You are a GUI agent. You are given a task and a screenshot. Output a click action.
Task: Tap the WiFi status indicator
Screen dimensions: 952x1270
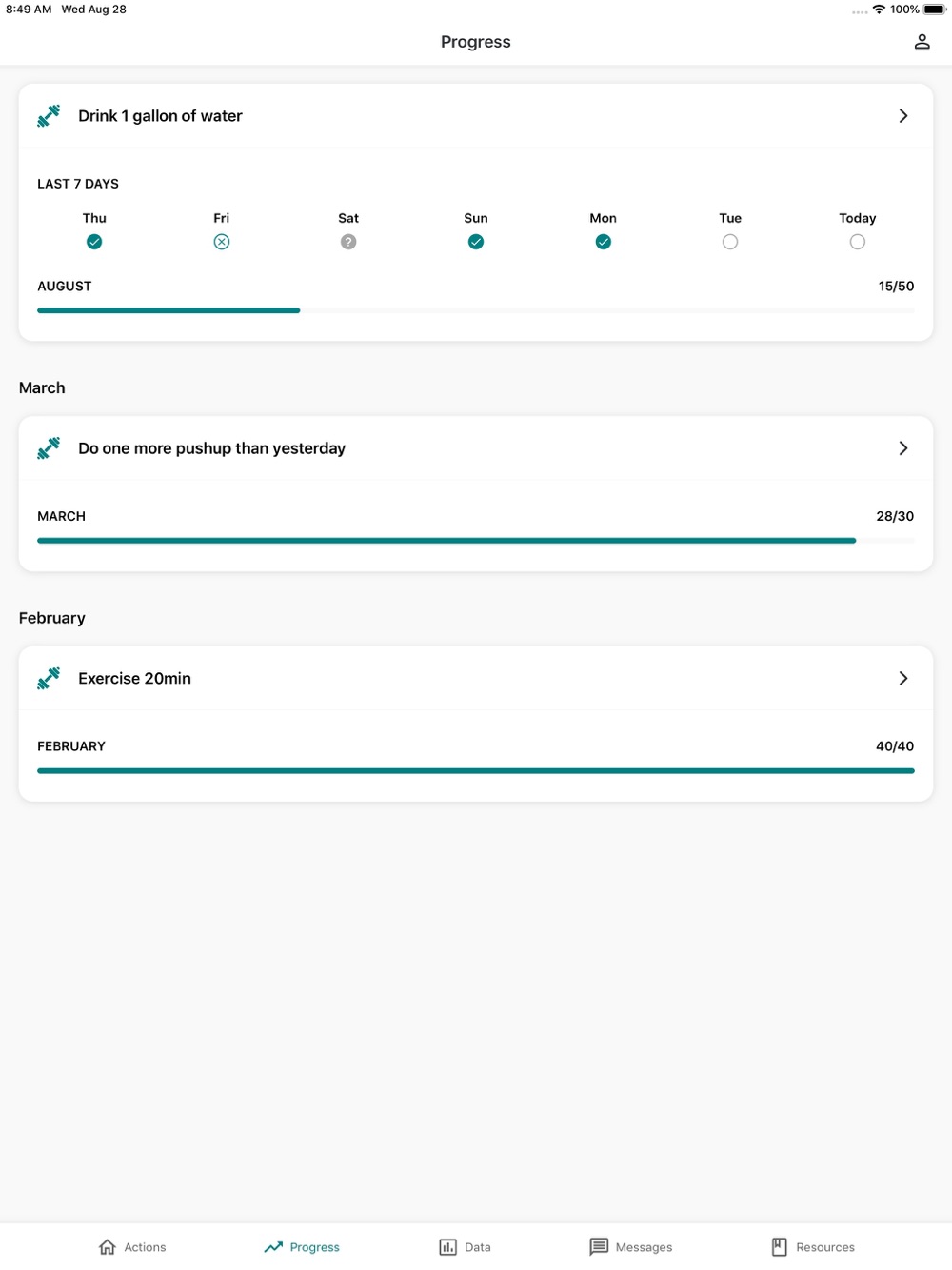pos(879,10)
